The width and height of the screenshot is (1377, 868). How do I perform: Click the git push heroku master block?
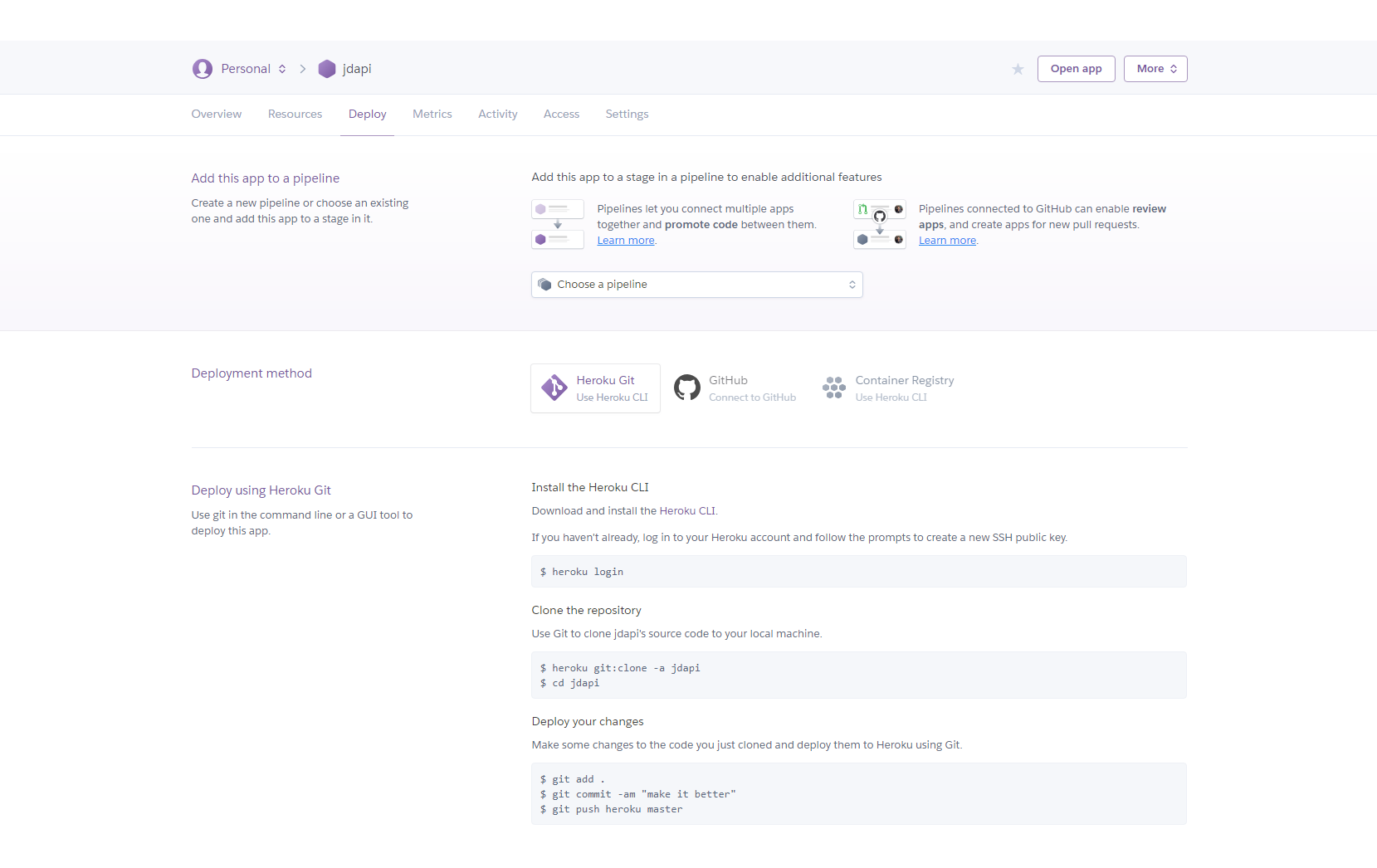tap(859, 794)
